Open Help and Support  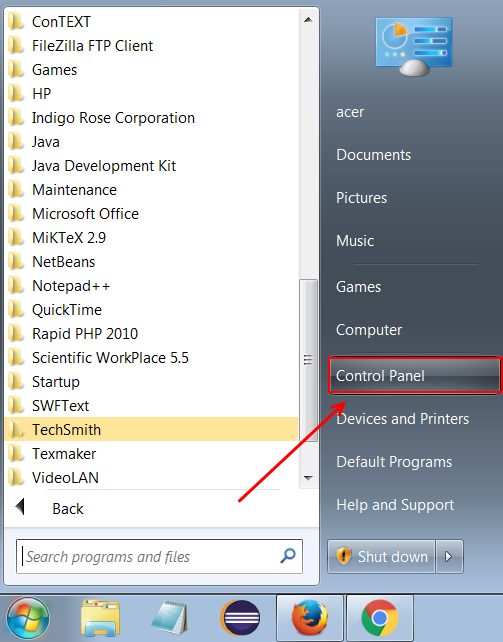click(x=395, y=505)
